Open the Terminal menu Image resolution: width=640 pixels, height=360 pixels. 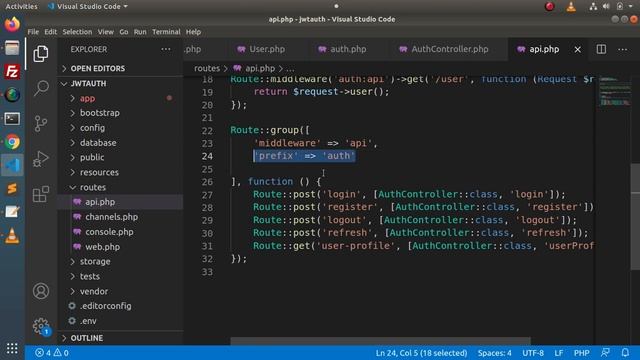point(166,32)
